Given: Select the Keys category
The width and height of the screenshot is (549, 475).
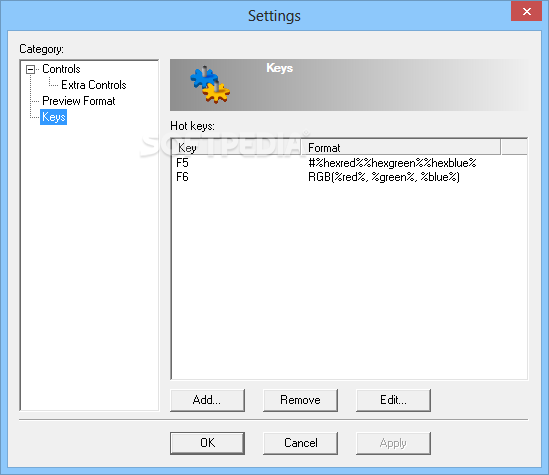Looking at the screenshot, I should 54,117.
